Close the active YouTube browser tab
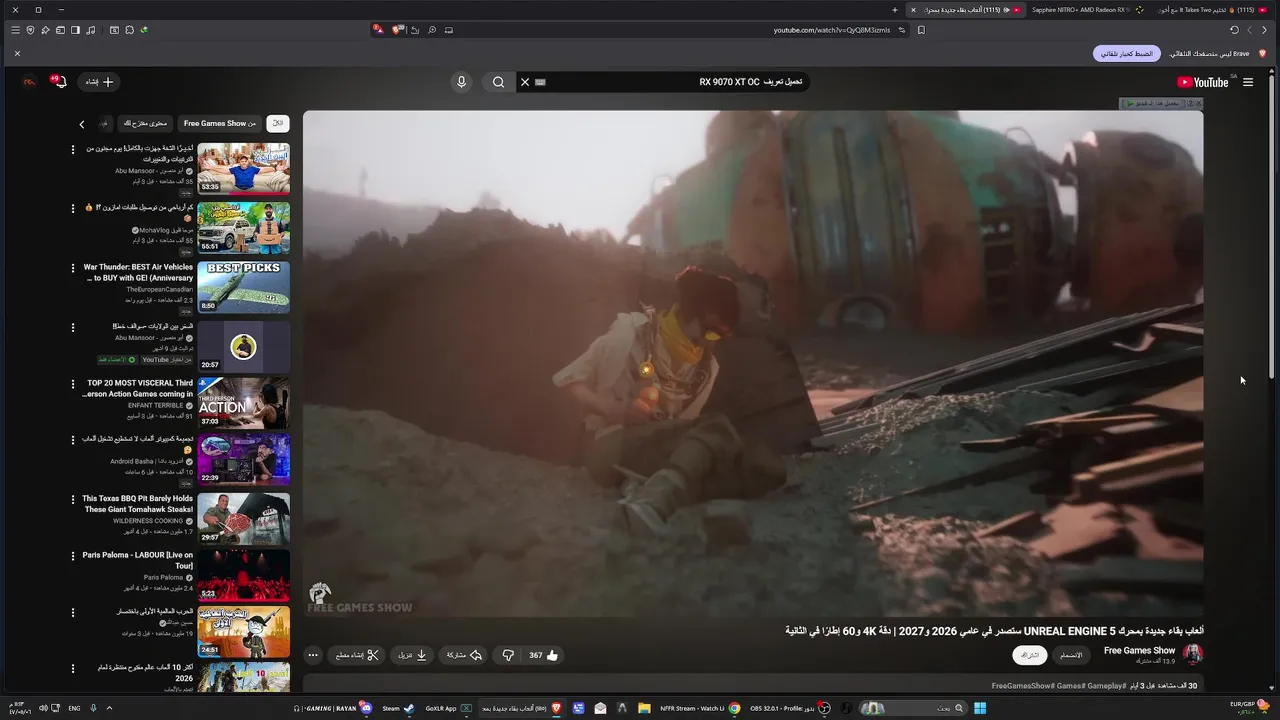This screenshot has height=720, width=1280. (x=913, y=10)
